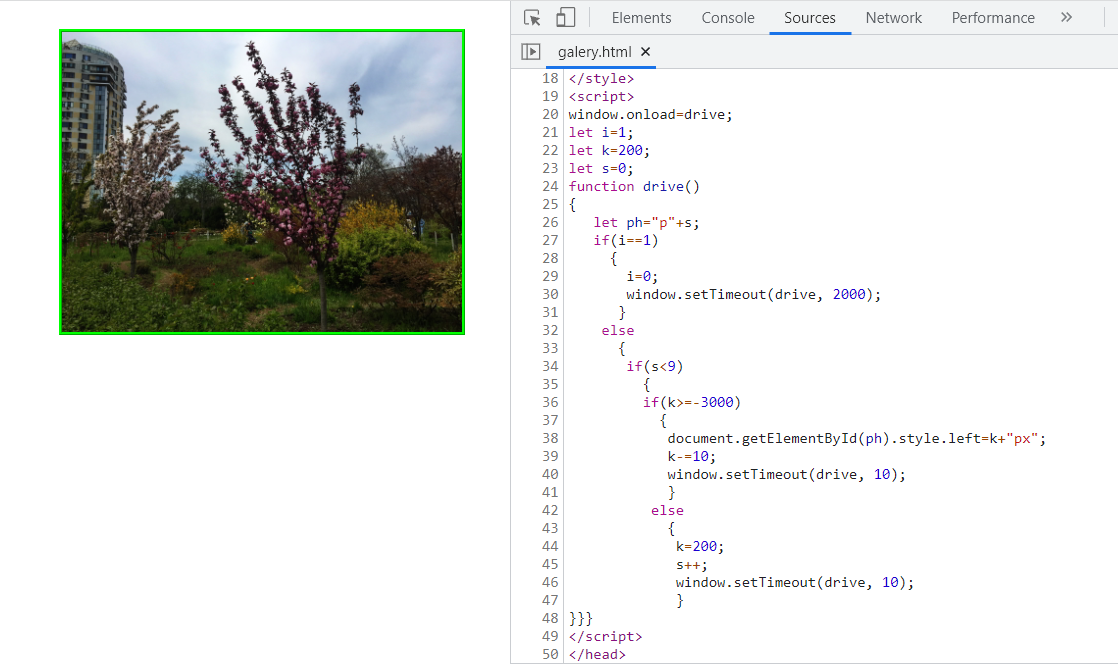This screenshot has height=664, width=1118.
Task: Place cursor on window.onload=drive line
Action: click(x=650, y=115)
